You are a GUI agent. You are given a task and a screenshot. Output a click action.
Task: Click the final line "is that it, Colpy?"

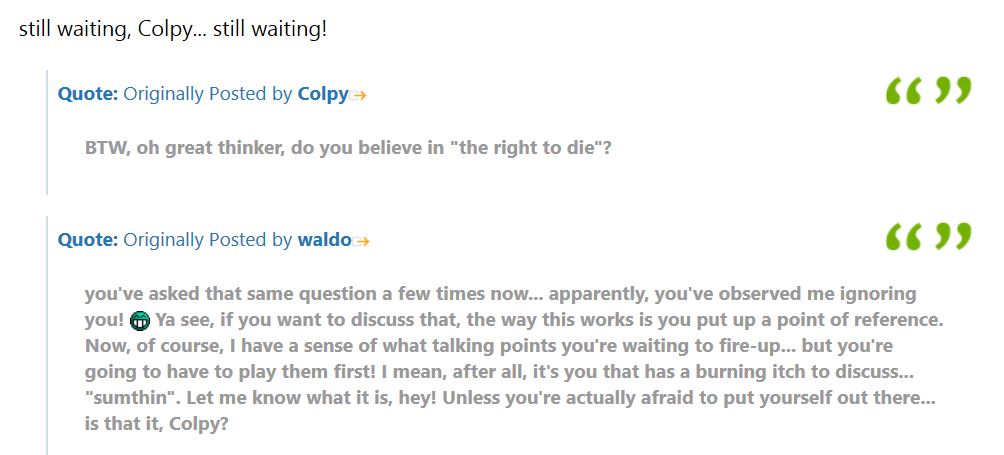tap(156, 424)
